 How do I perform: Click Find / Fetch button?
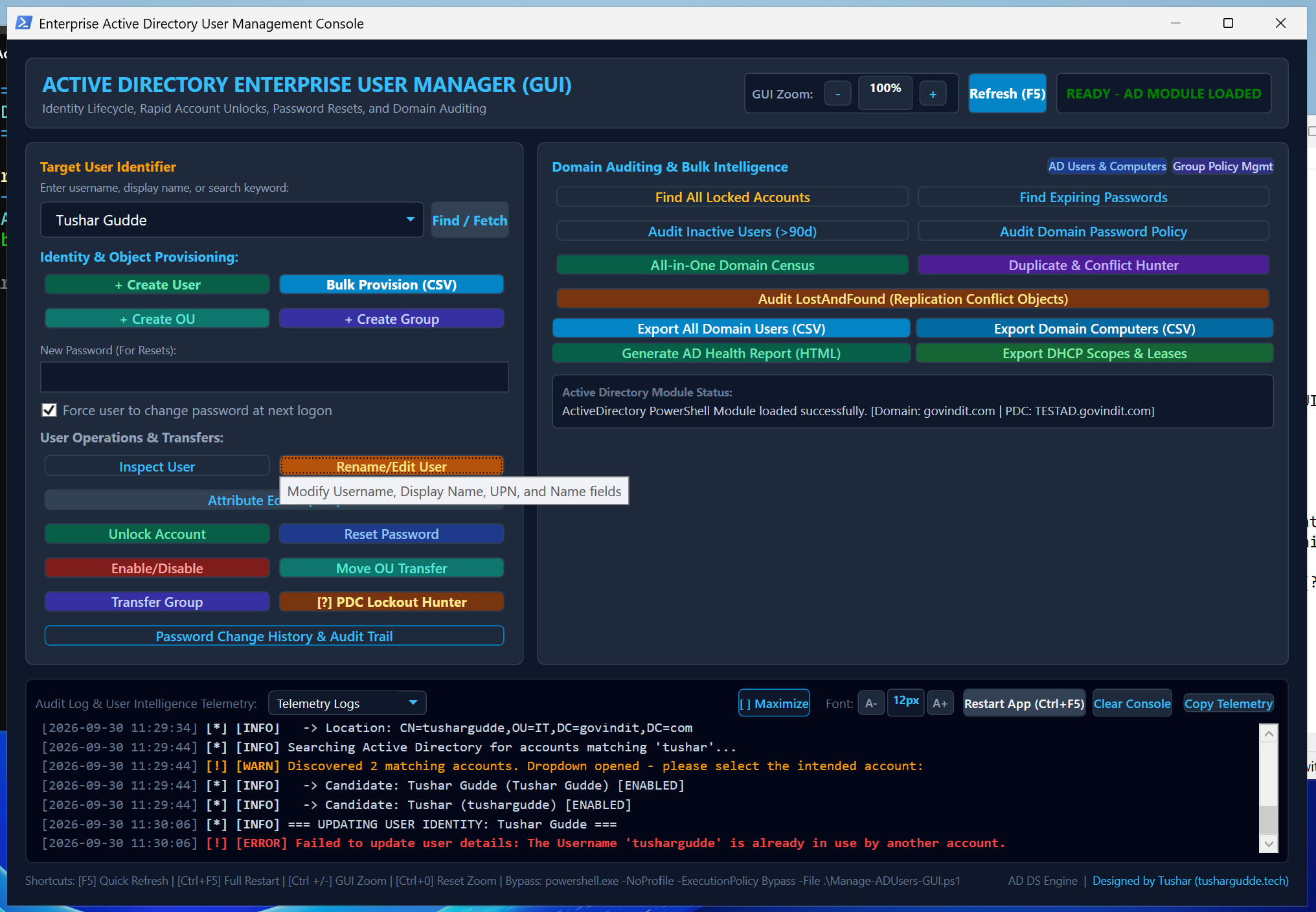[470, 220]
